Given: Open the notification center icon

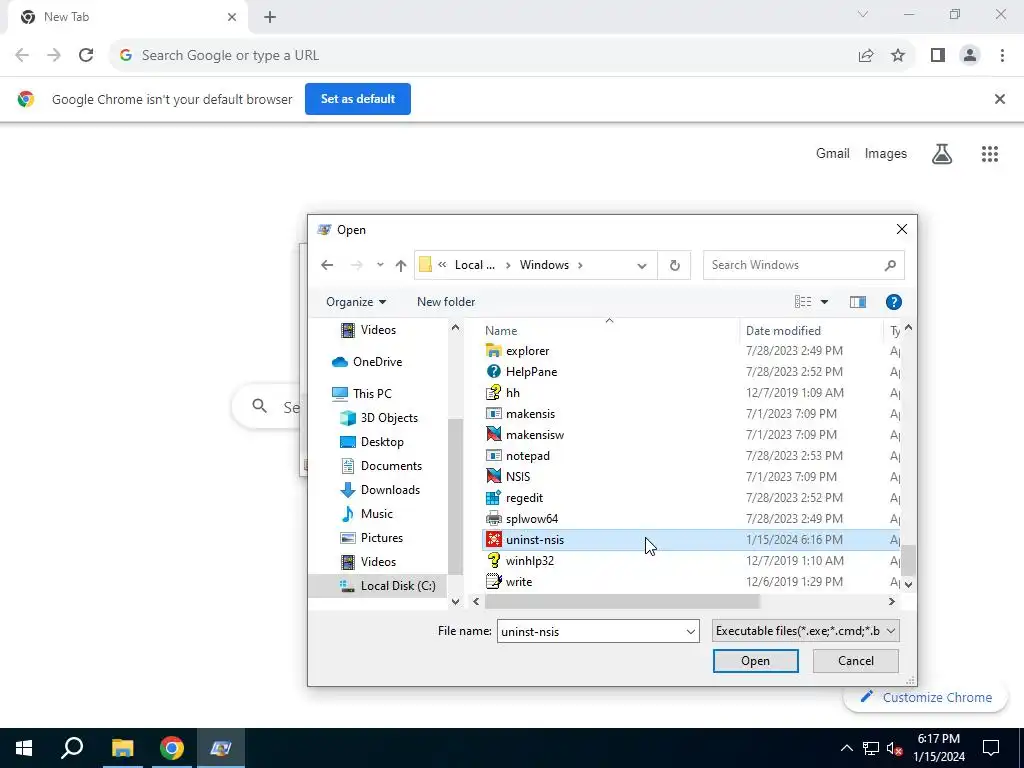Looking at the screenshot, I should [991, 748].
